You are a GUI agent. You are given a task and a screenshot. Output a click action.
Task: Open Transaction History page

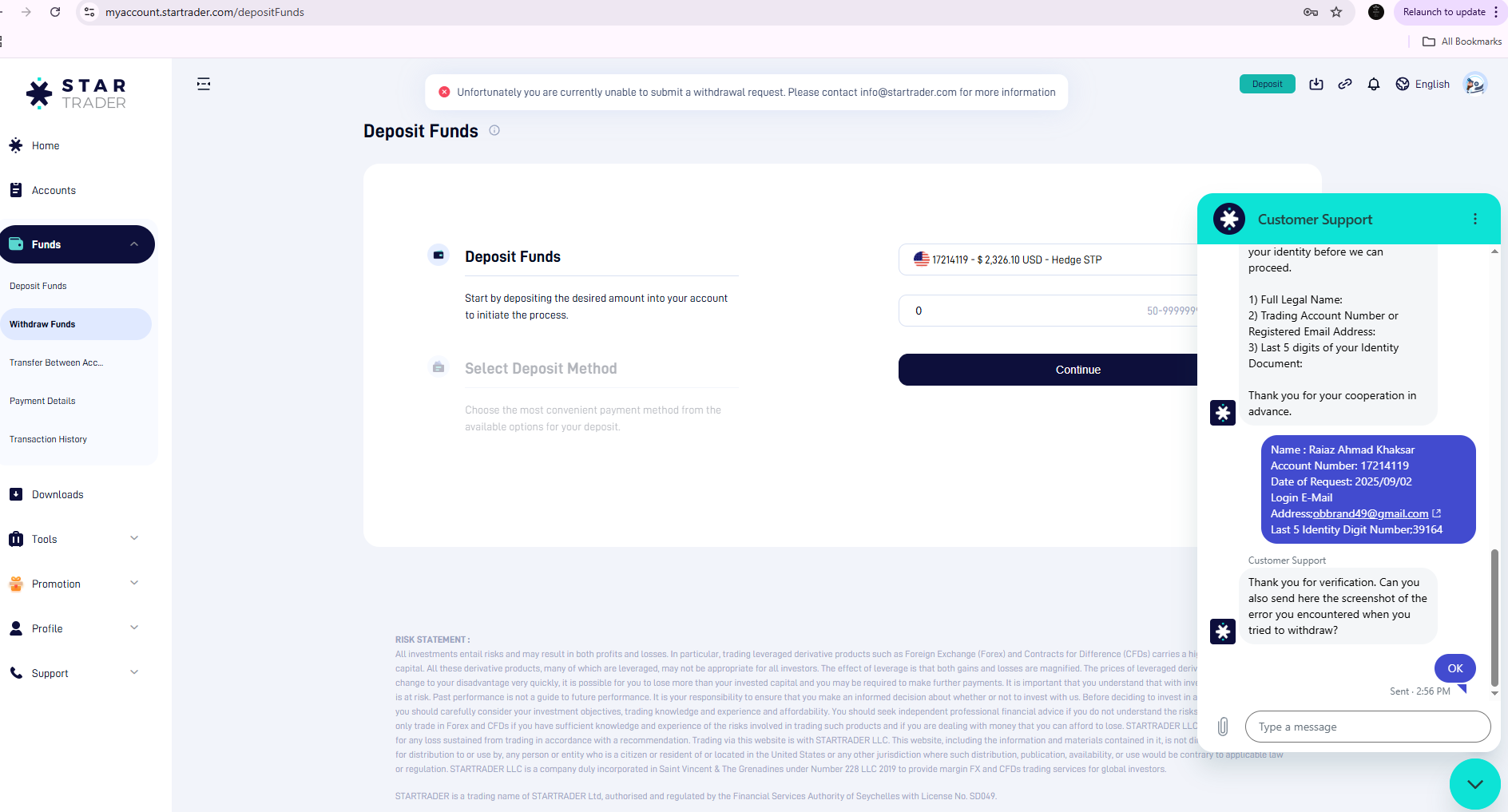[x=48, y=439]
